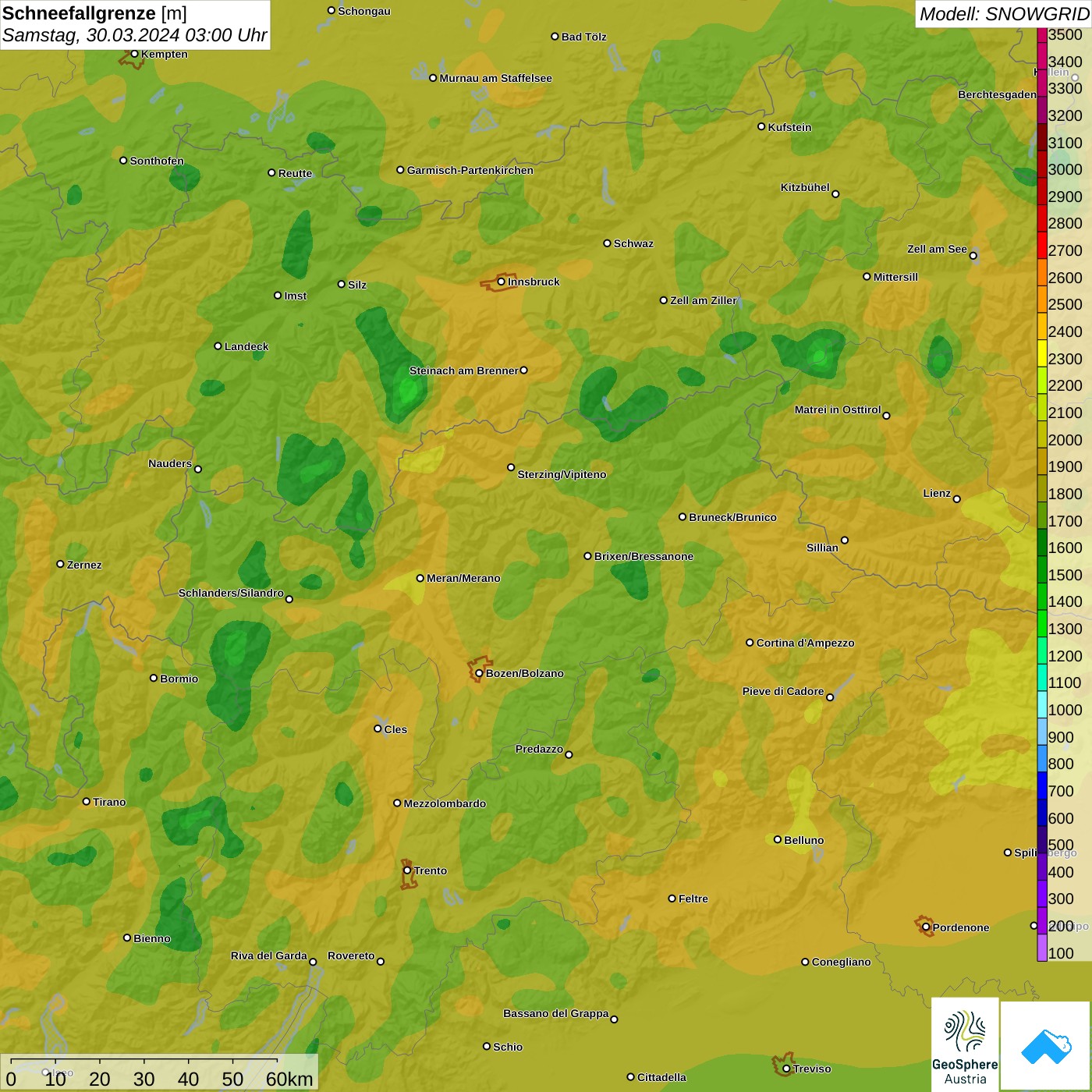Click the Innsbruck city label

(x=534, y=282)
